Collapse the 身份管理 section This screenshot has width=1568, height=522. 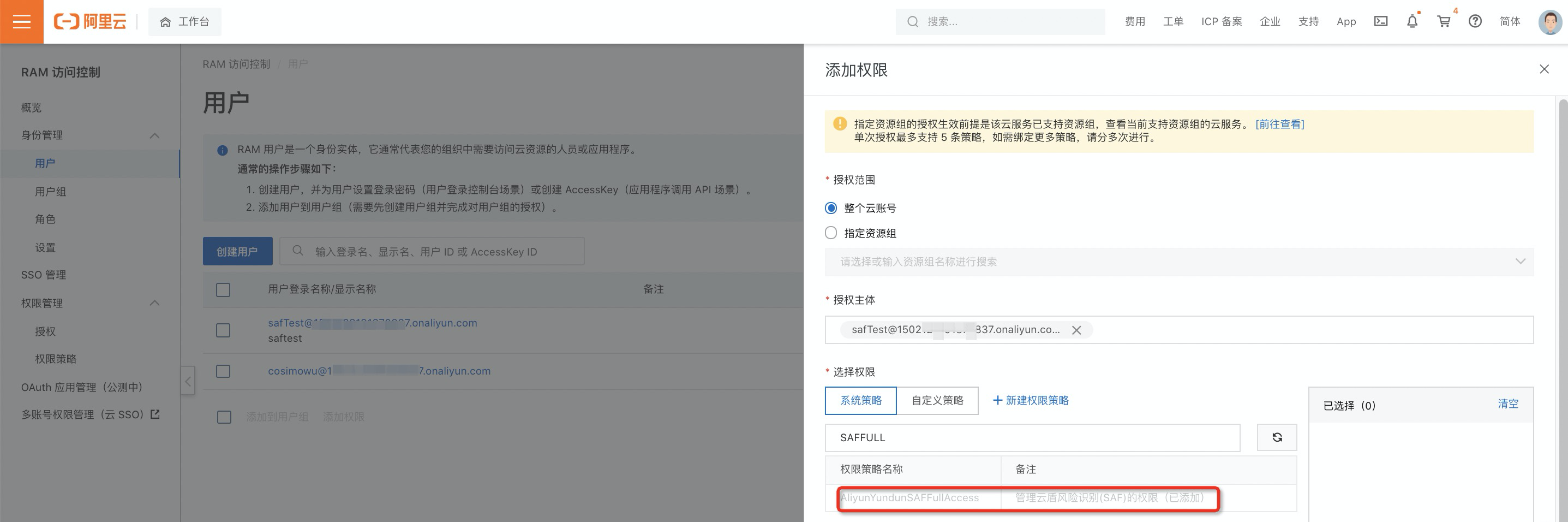pyautogui.click(x=154, y=135)
